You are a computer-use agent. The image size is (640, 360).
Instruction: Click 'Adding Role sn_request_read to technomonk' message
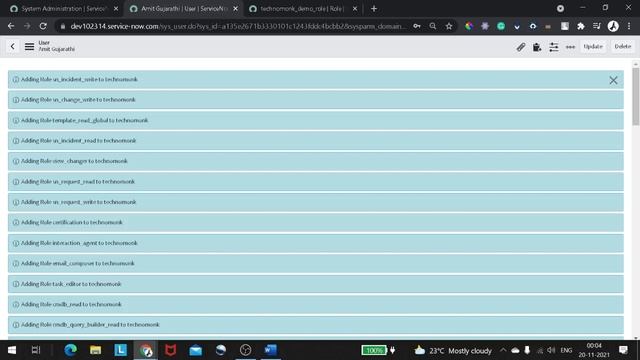(316, 182)
